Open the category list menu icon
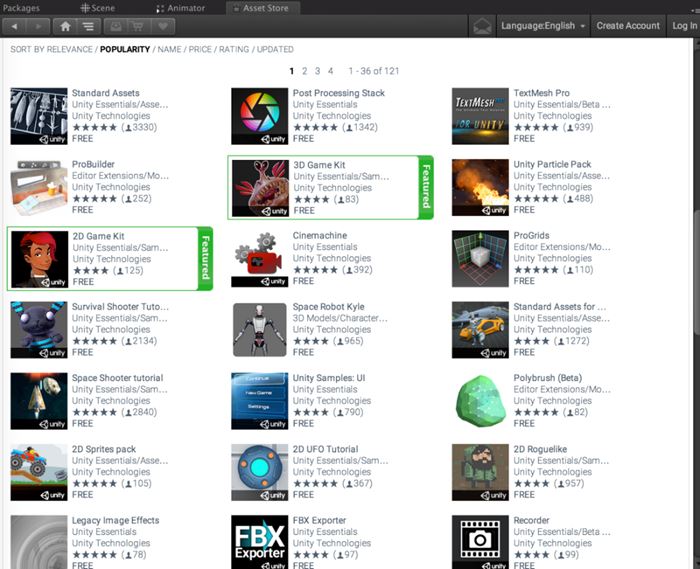700x569 pixels. click(88, 26)
